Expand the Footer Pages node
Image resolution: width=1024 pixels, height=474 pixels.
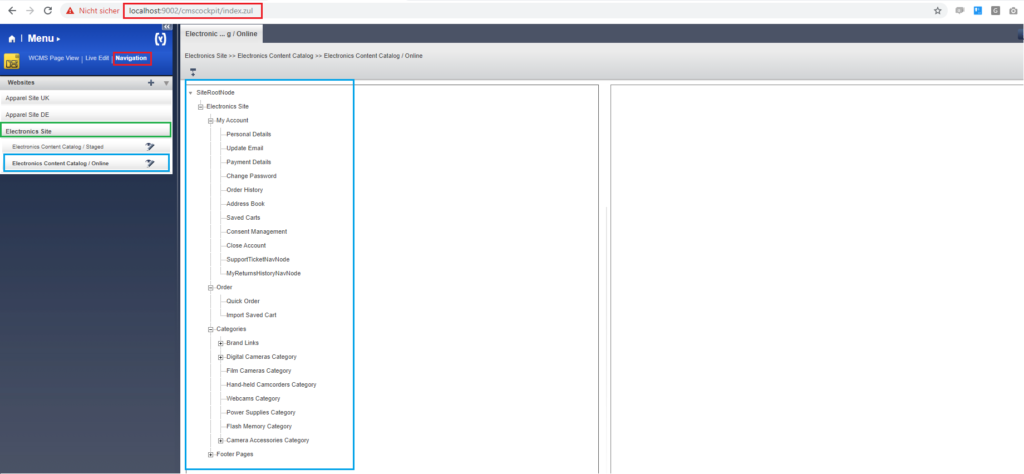pyautogui.click(x=210, y=455)
